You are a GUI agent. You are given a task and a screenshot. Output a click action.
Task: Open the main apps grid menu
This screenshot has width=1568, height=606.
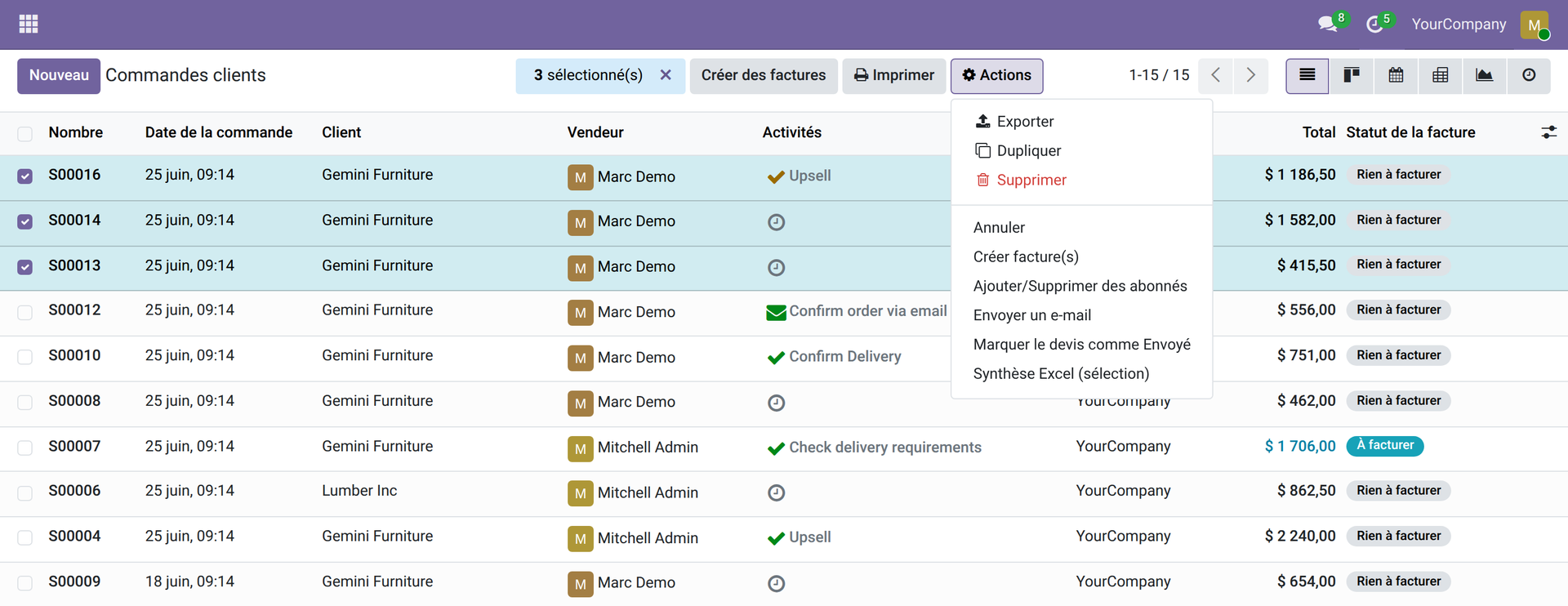pyautogui.click(x=29, y=25)
